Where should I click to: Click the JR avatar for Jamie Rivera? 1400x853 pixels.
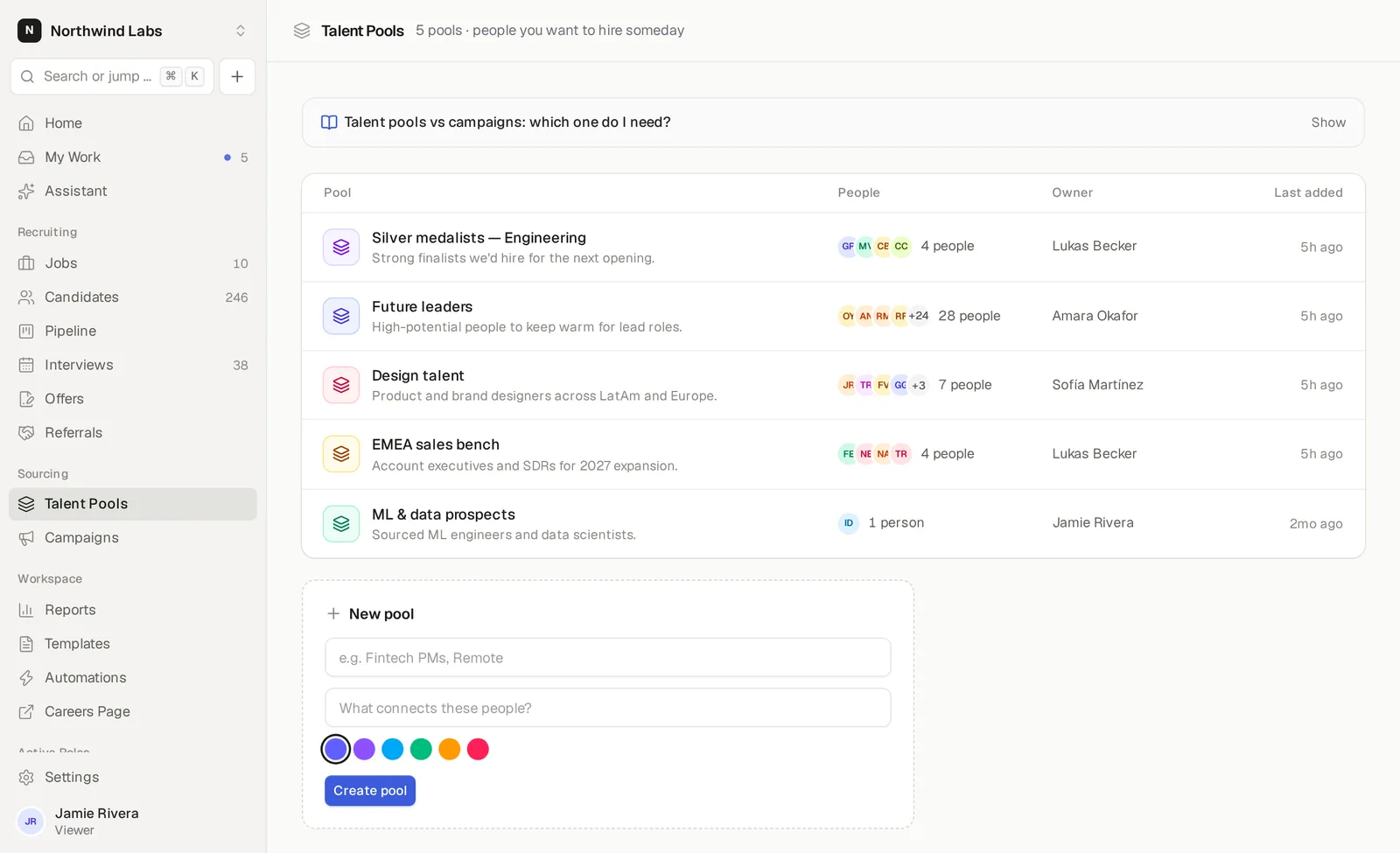pyautogui.click(x=31, y=822)
